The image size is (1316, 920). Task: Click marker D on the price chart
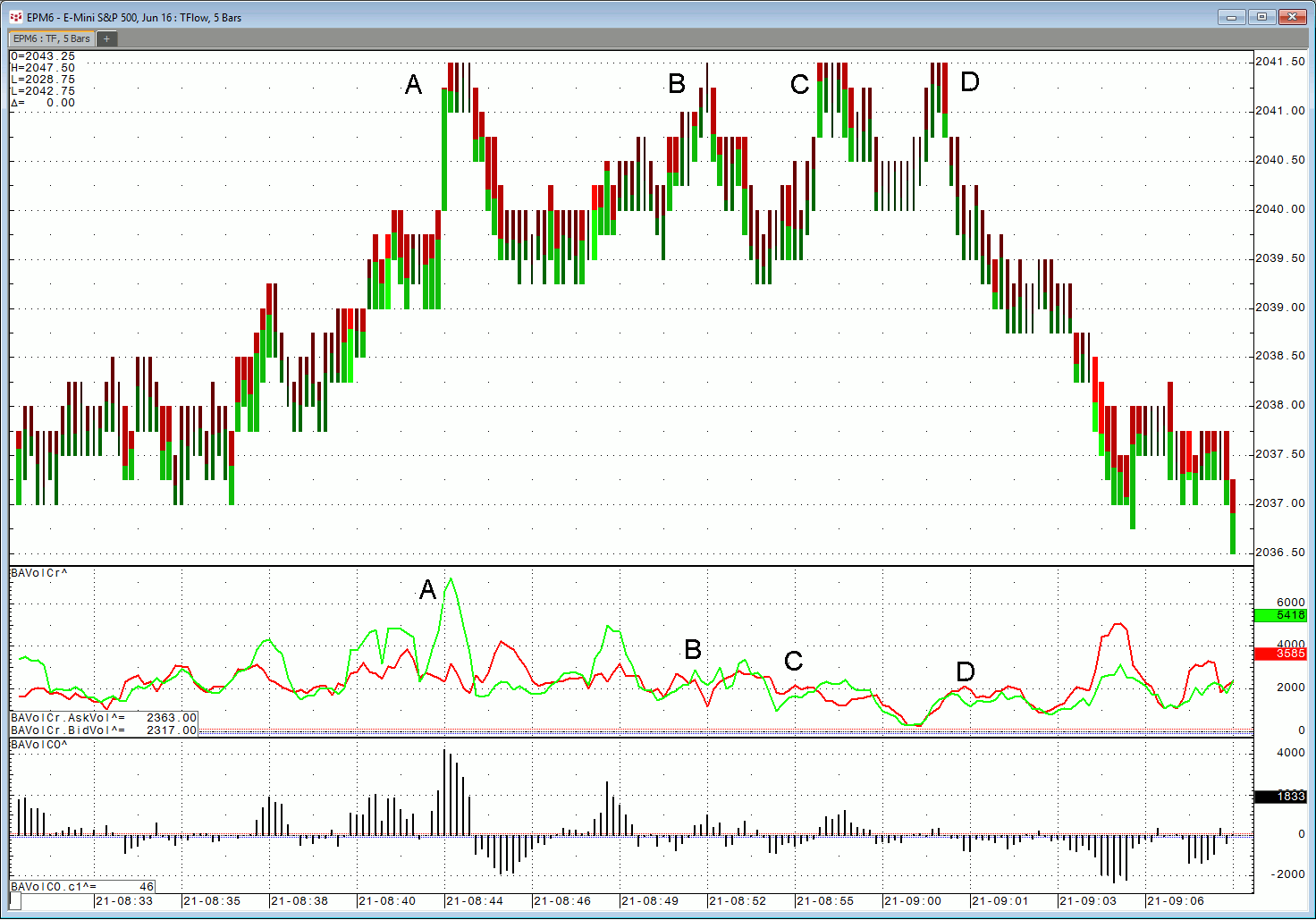969,82
